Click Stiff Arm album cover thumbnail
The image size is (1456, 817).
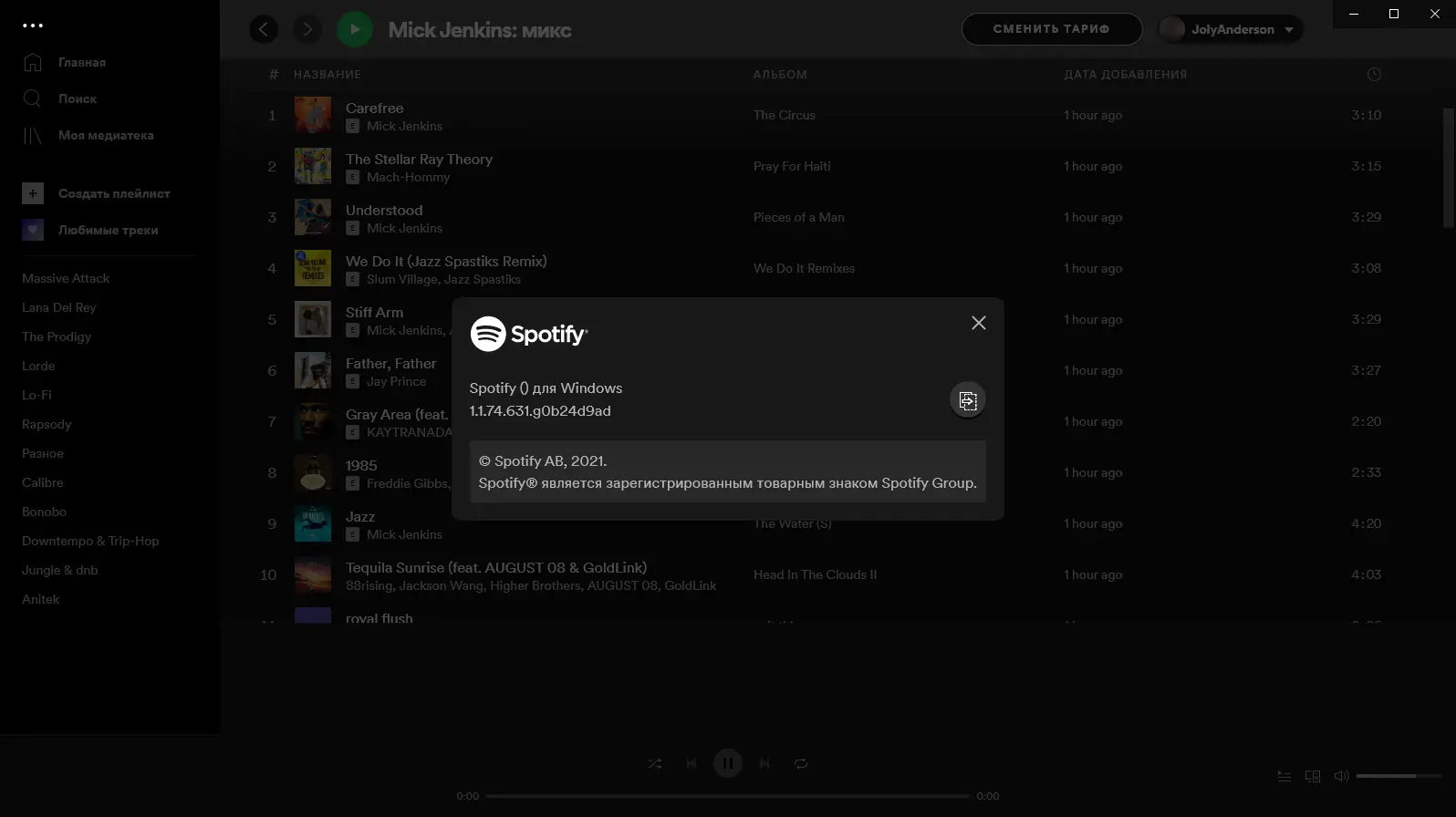(313, 319)
